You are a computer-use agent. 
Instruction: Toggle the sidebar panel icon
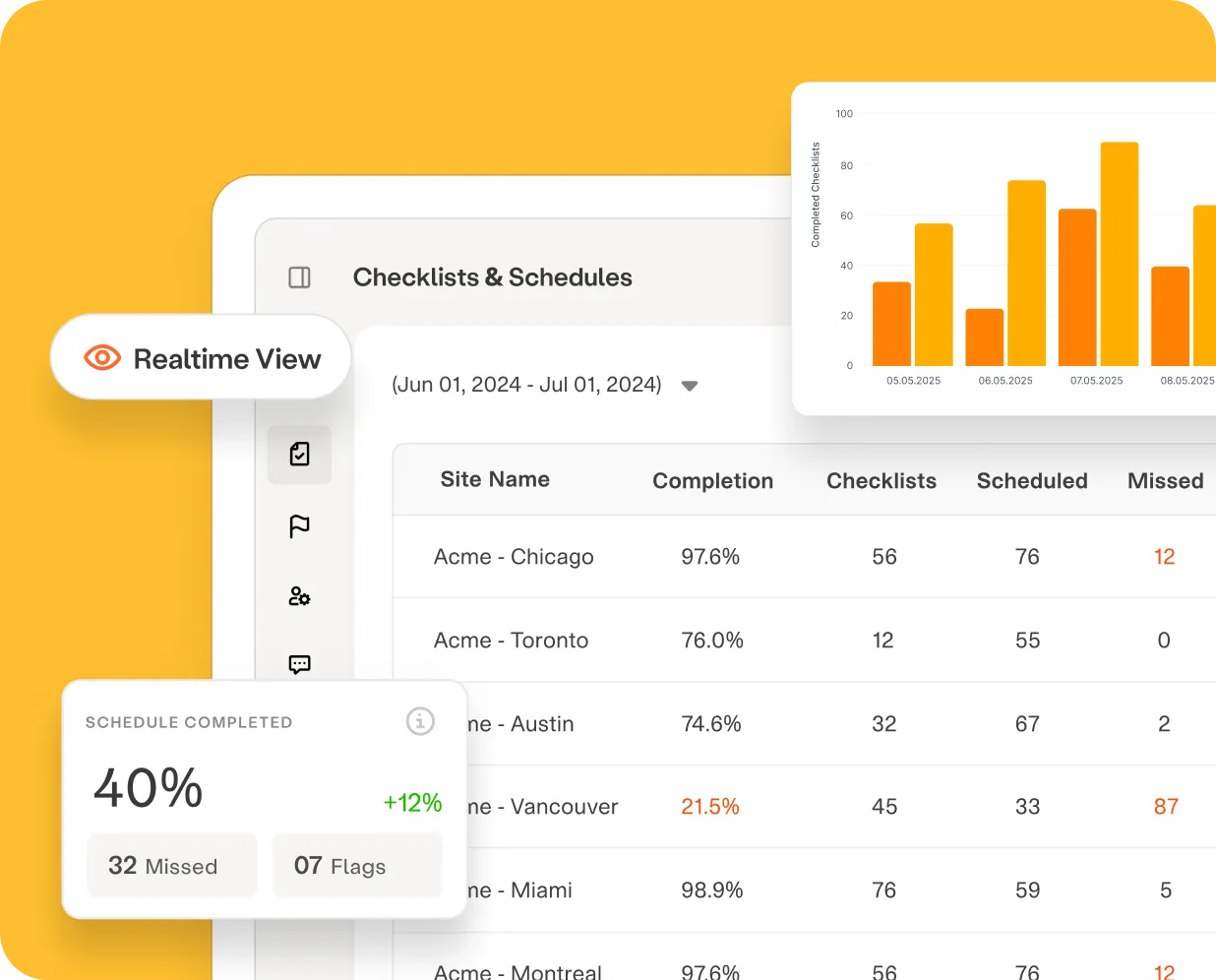click(300, 277)
